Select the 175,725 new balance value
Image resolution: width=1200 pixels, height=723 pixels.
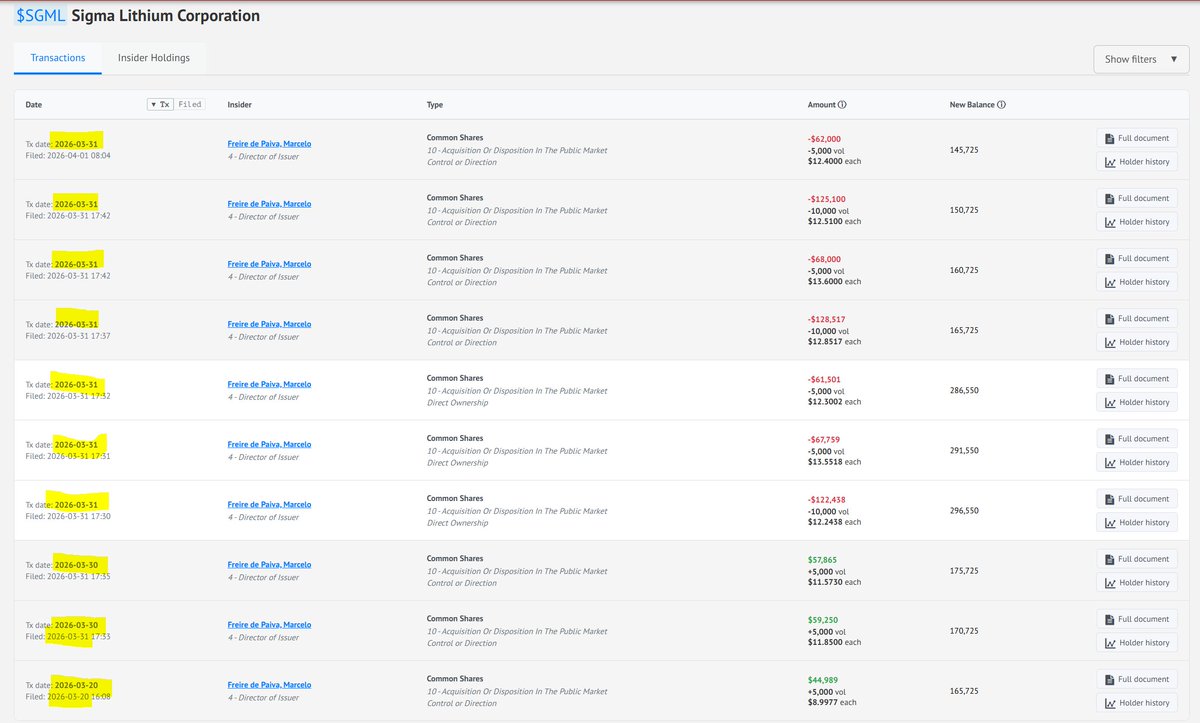click(964, 570)
